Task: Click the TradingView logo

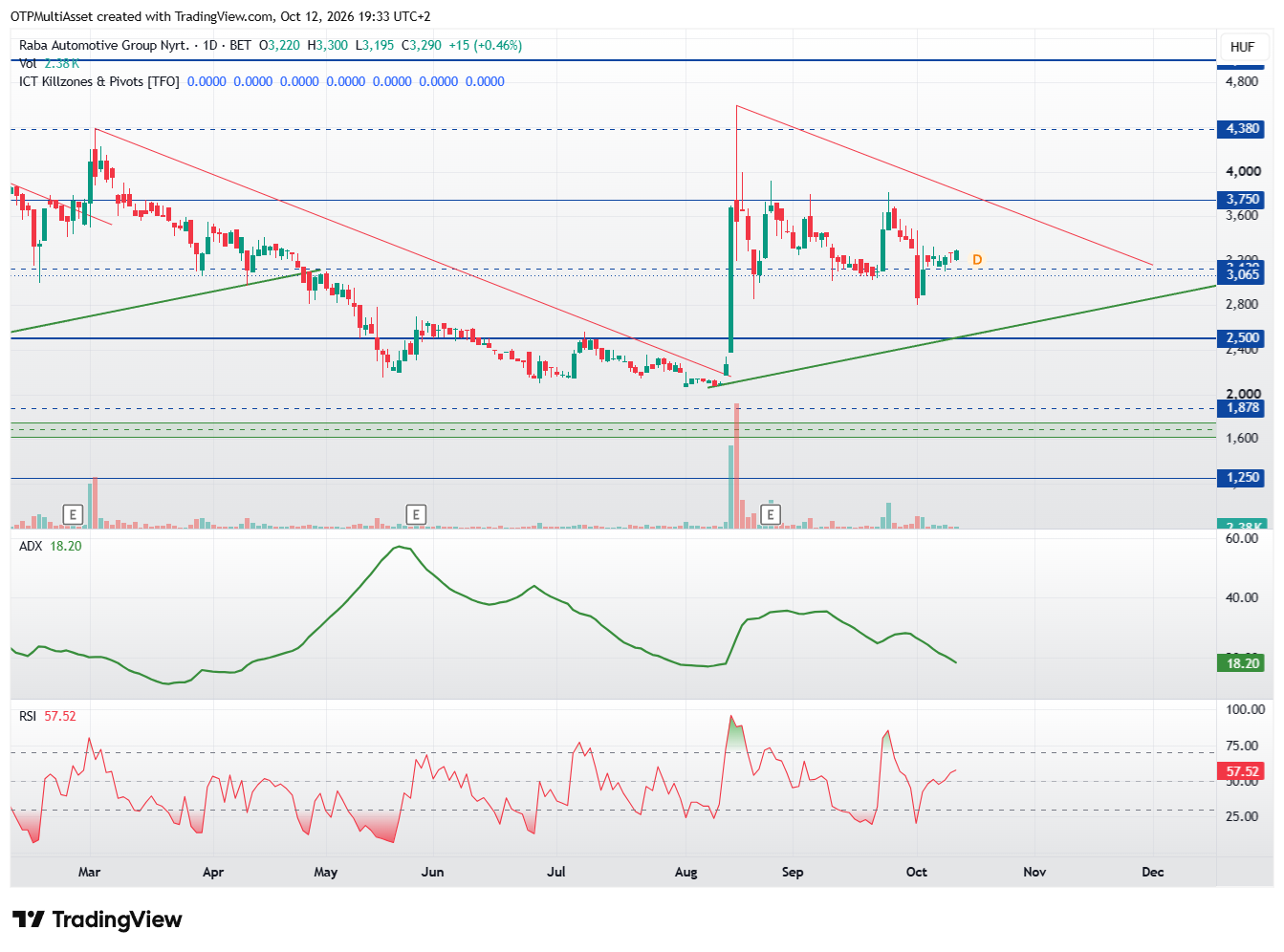Action: point(98,920)
